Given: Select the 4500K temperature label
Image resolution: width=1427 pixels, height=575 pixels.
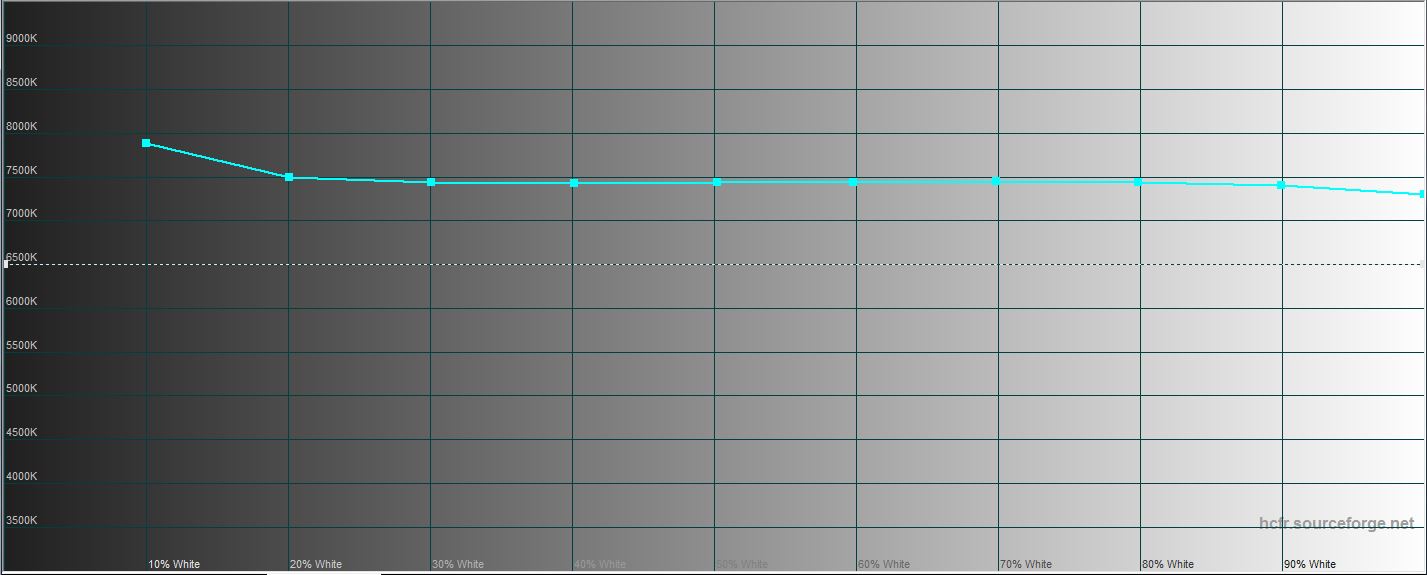Looking at the screenshot, I should (x=22, y=432).
